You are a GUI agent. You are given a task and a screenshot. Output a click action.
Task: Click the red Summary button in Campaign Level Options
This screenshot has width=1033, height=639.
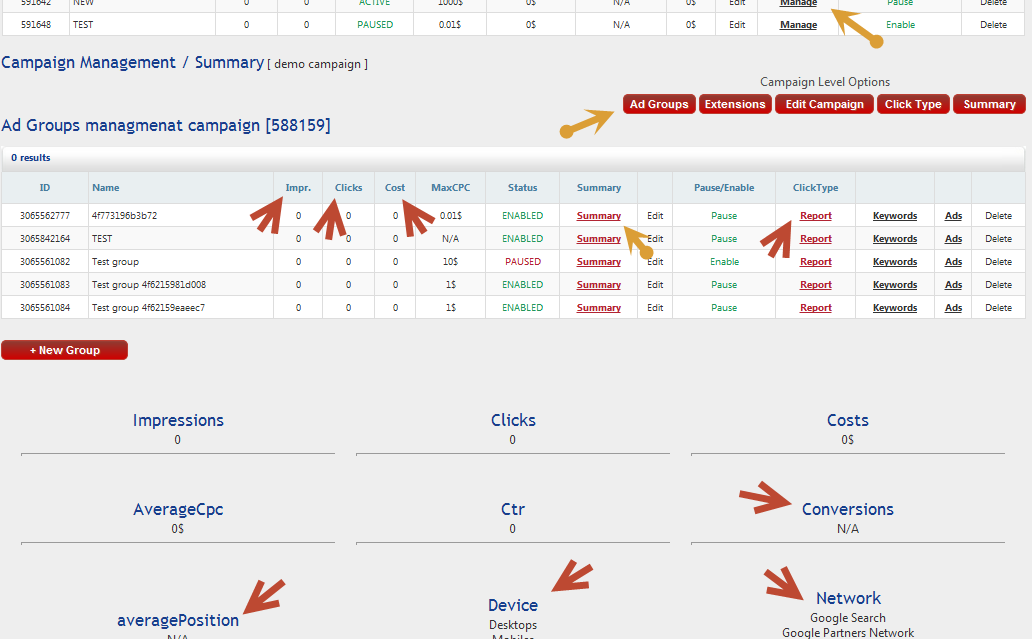989,104
